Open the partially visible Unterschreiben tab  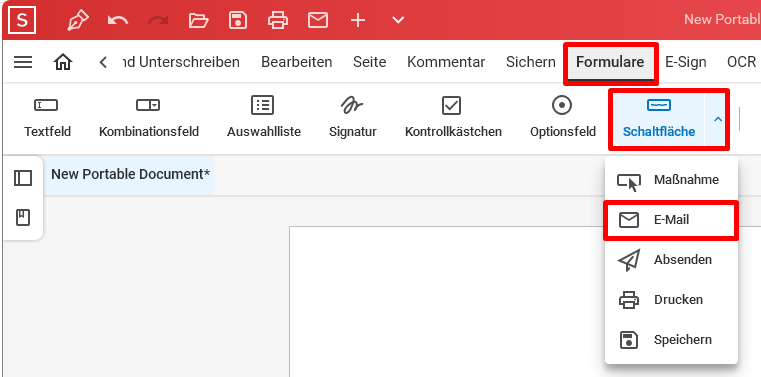181,62
